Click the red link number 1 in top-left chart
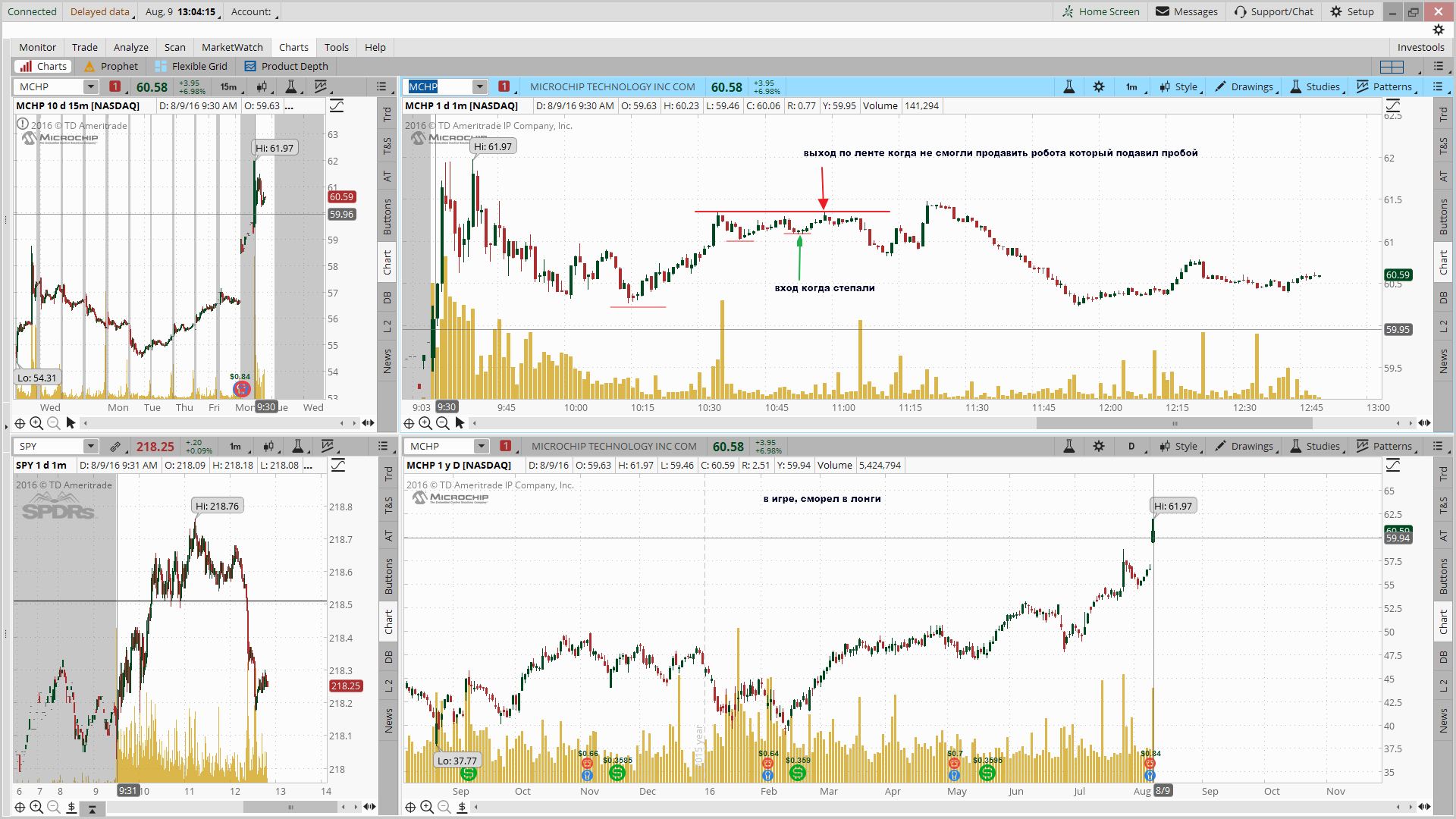1456x819 pixels. 115,86
